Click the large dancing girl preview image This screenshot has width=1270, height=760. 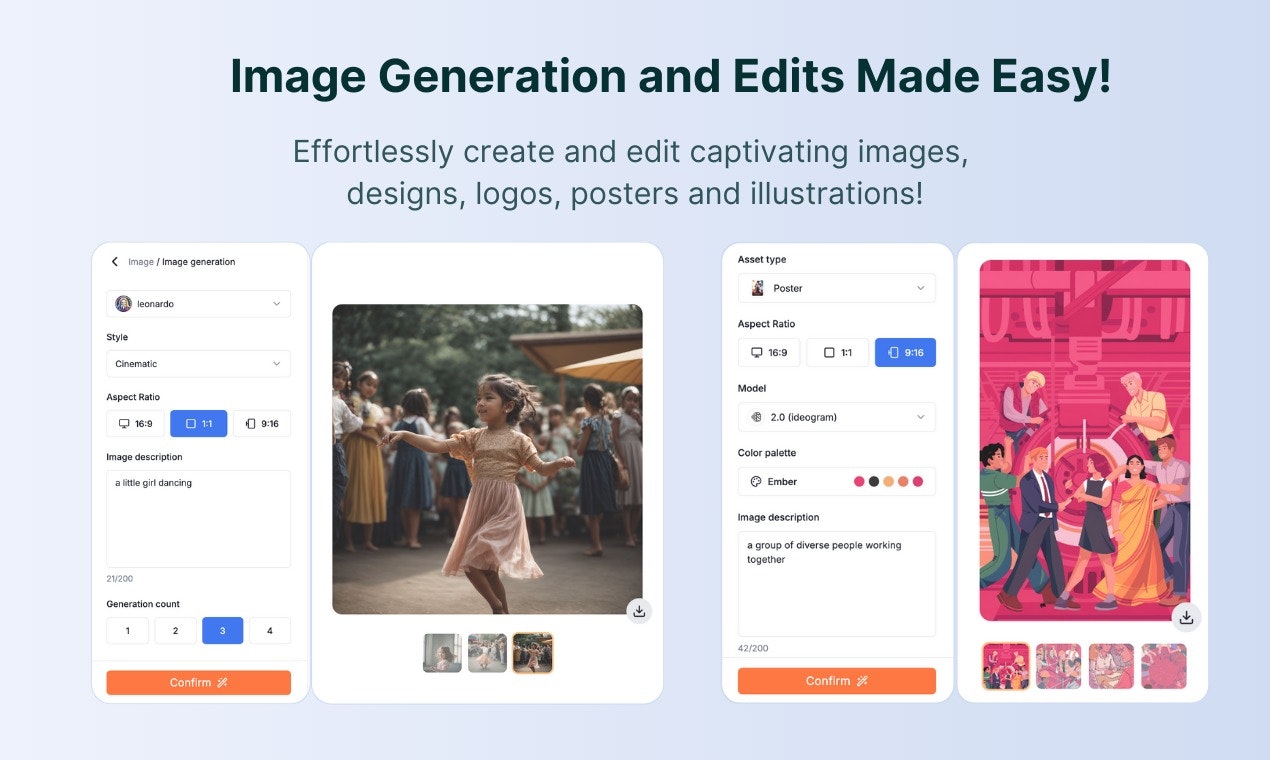(x=487, y=459)
